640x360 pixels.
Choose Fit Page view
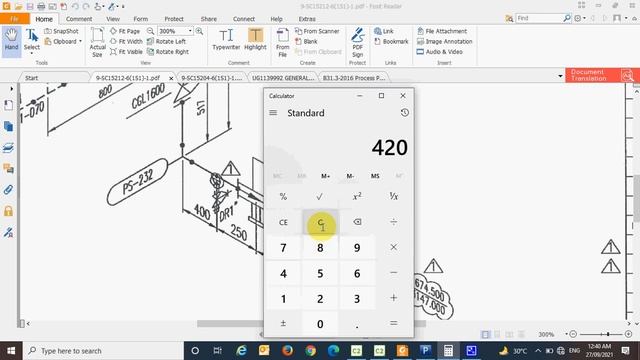click(x=125, y=31)
